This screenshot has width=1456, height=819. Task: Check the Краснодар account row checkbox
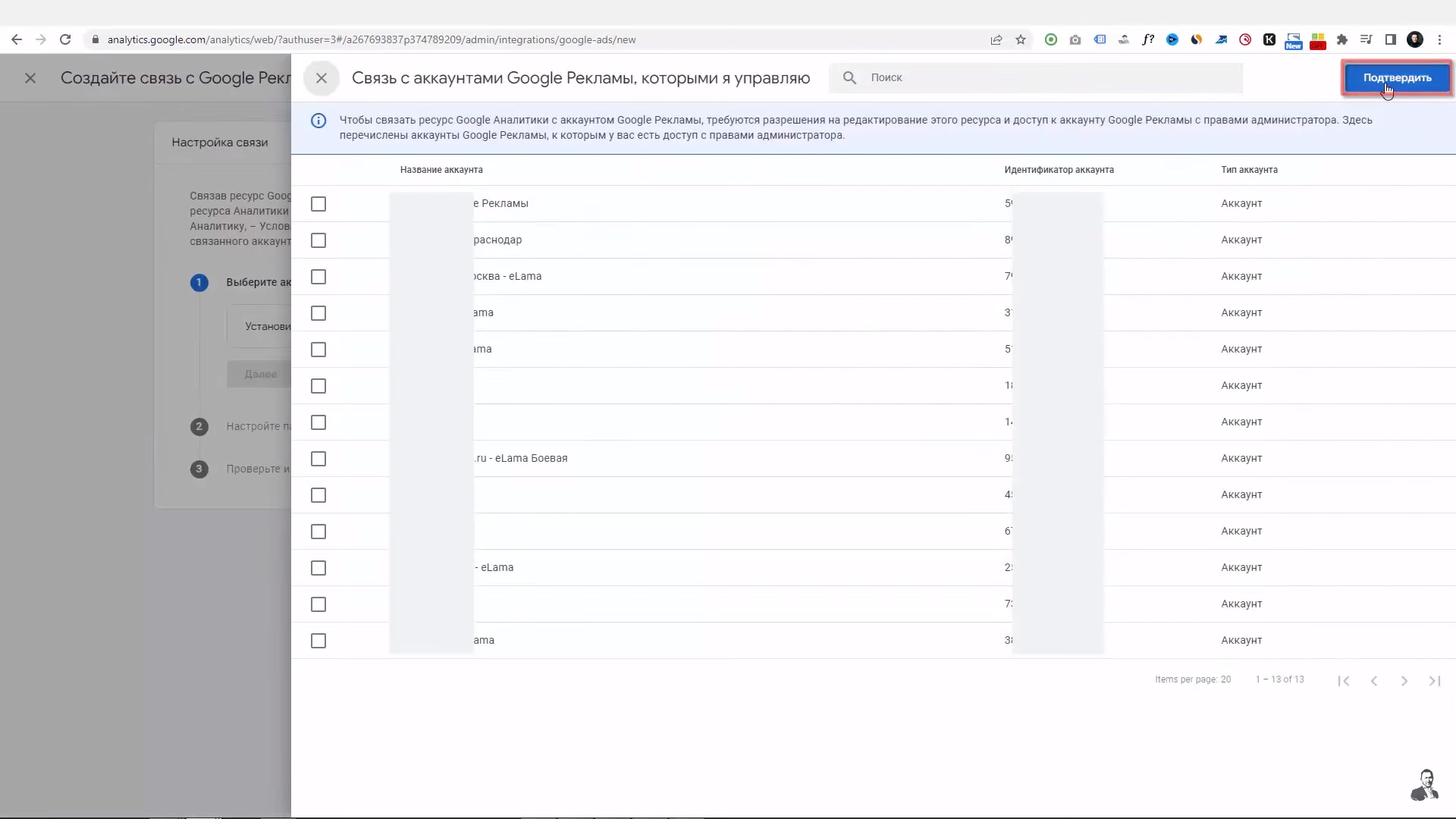318,240
